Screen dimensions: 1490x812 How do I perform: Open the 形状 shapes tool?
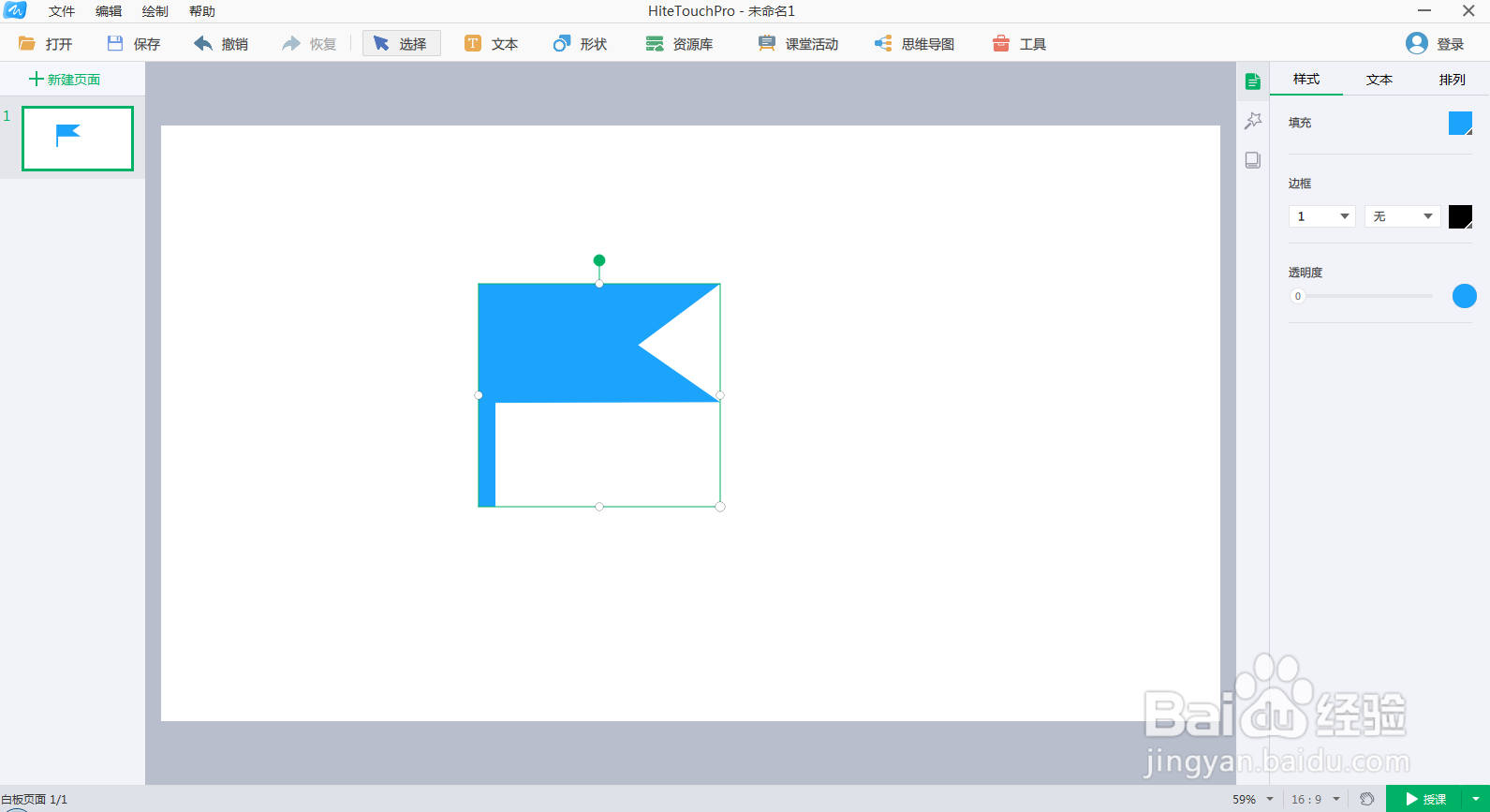pyautogui.click(x=581, y=44)
